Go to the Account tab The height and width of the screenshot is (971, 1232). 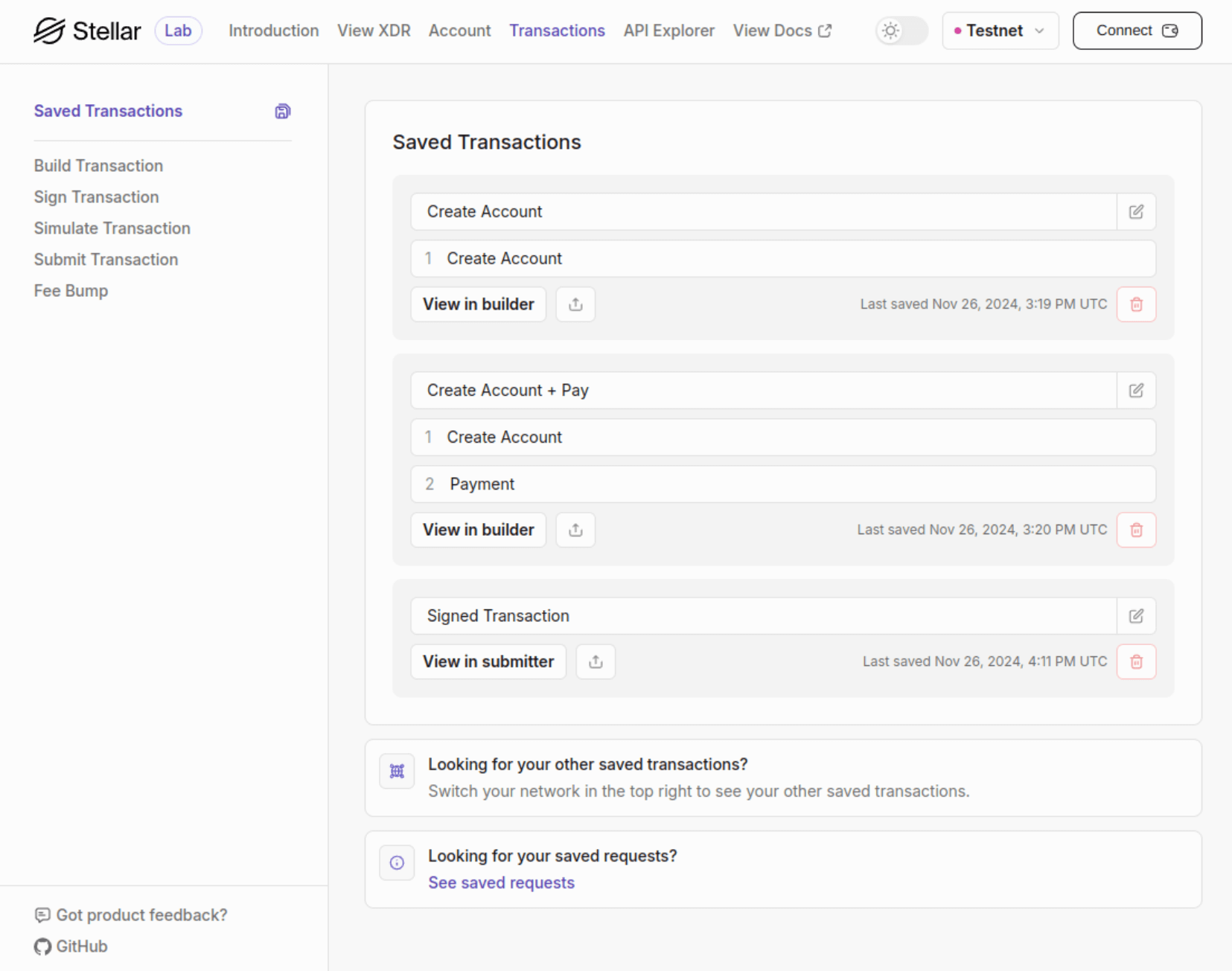click(459, 31)
